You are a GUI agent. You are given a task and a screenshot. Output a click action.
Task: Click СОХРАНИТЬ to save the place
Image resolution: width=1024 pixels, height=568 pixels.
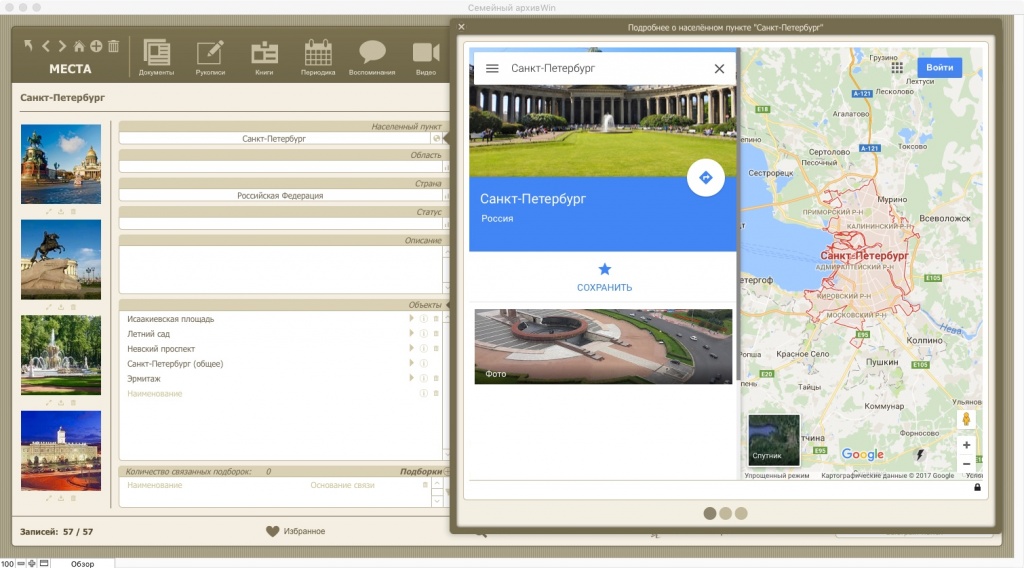coord(604,277)
